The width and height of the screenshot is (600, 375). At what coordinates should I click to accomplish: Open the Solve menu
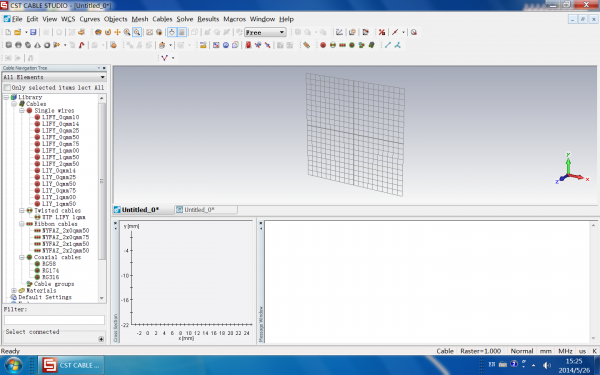[x=185, y=19]
